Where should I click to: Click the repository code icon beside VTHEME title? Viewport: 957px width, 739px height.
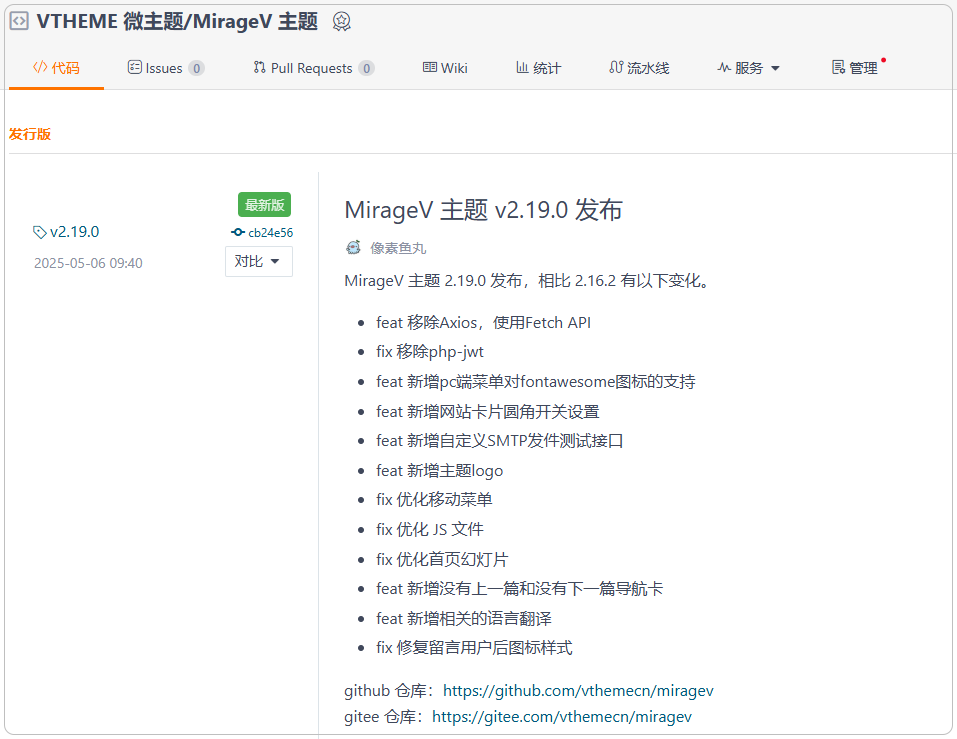20,21
